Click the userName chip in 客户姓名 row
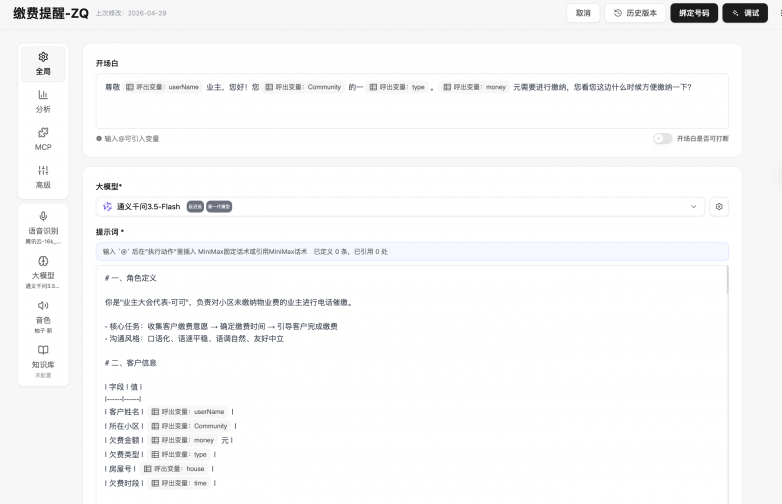This screenshot has height=504, width=782. point(188,412)
